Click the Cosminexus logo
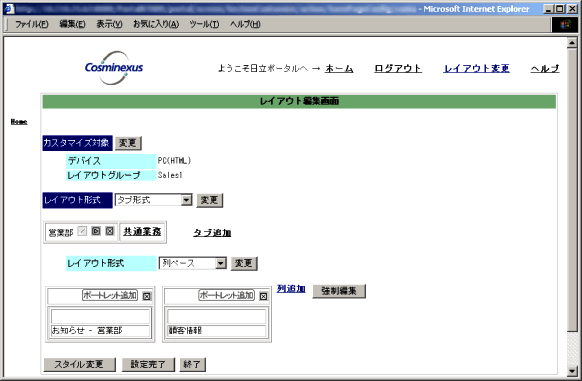Image resolution: width=582 pixels, height=381 pixels. point(114,68)
